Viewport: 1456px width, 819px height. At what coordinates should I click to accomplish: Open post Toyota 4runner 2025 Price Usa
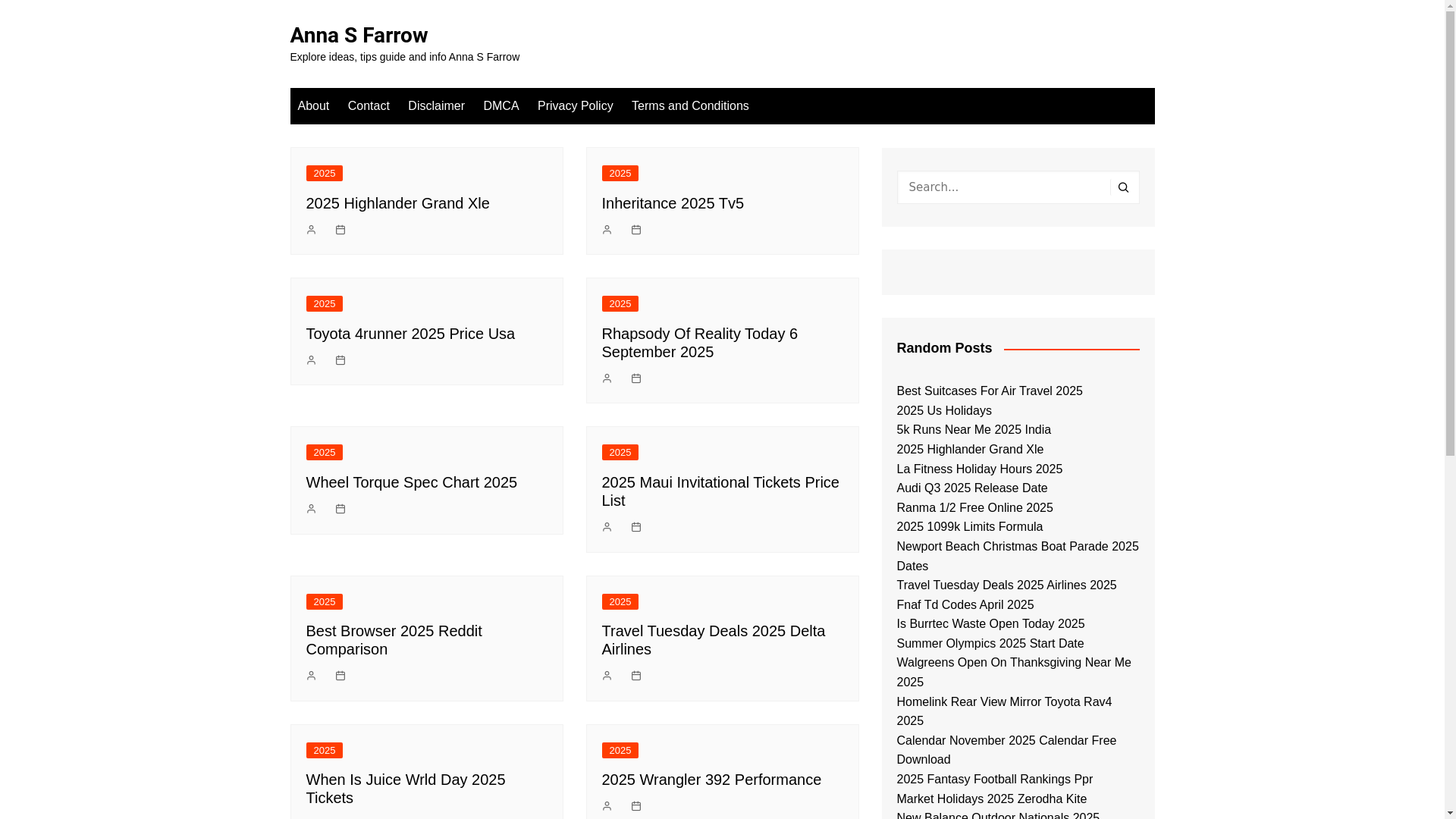pyautogui.click(x=410, y=334)
